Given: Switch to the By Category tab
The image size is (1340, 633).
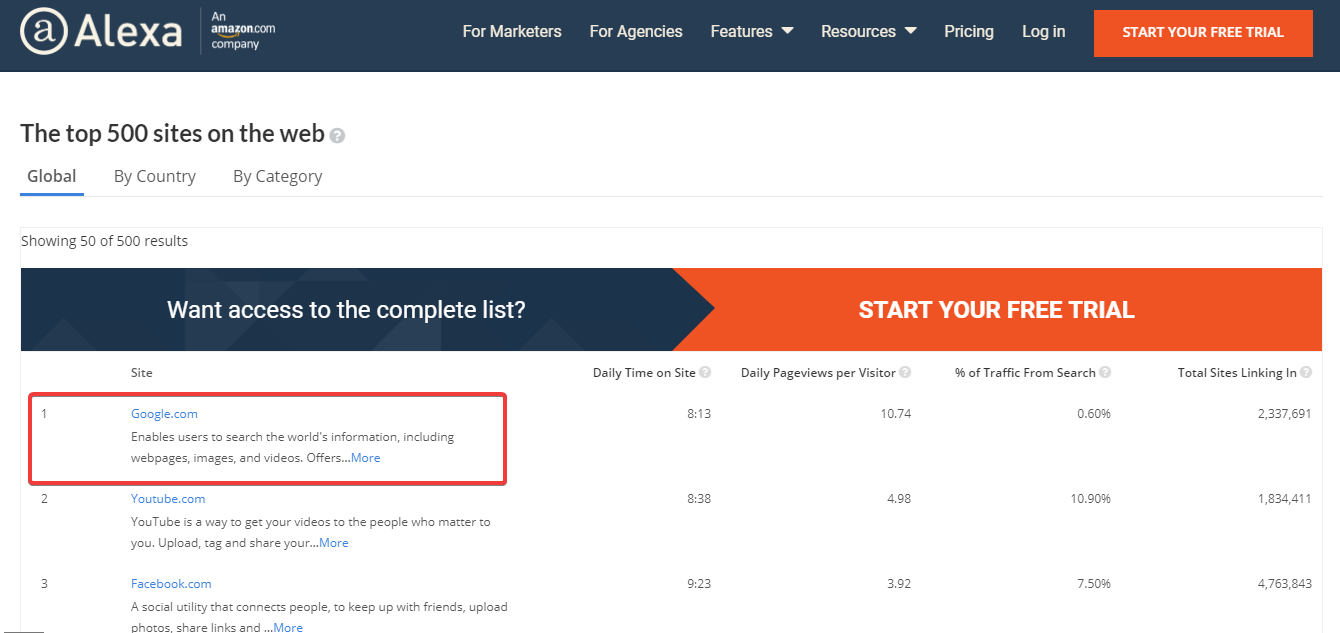Looking at the screenshot, I should tap(278, 177).
